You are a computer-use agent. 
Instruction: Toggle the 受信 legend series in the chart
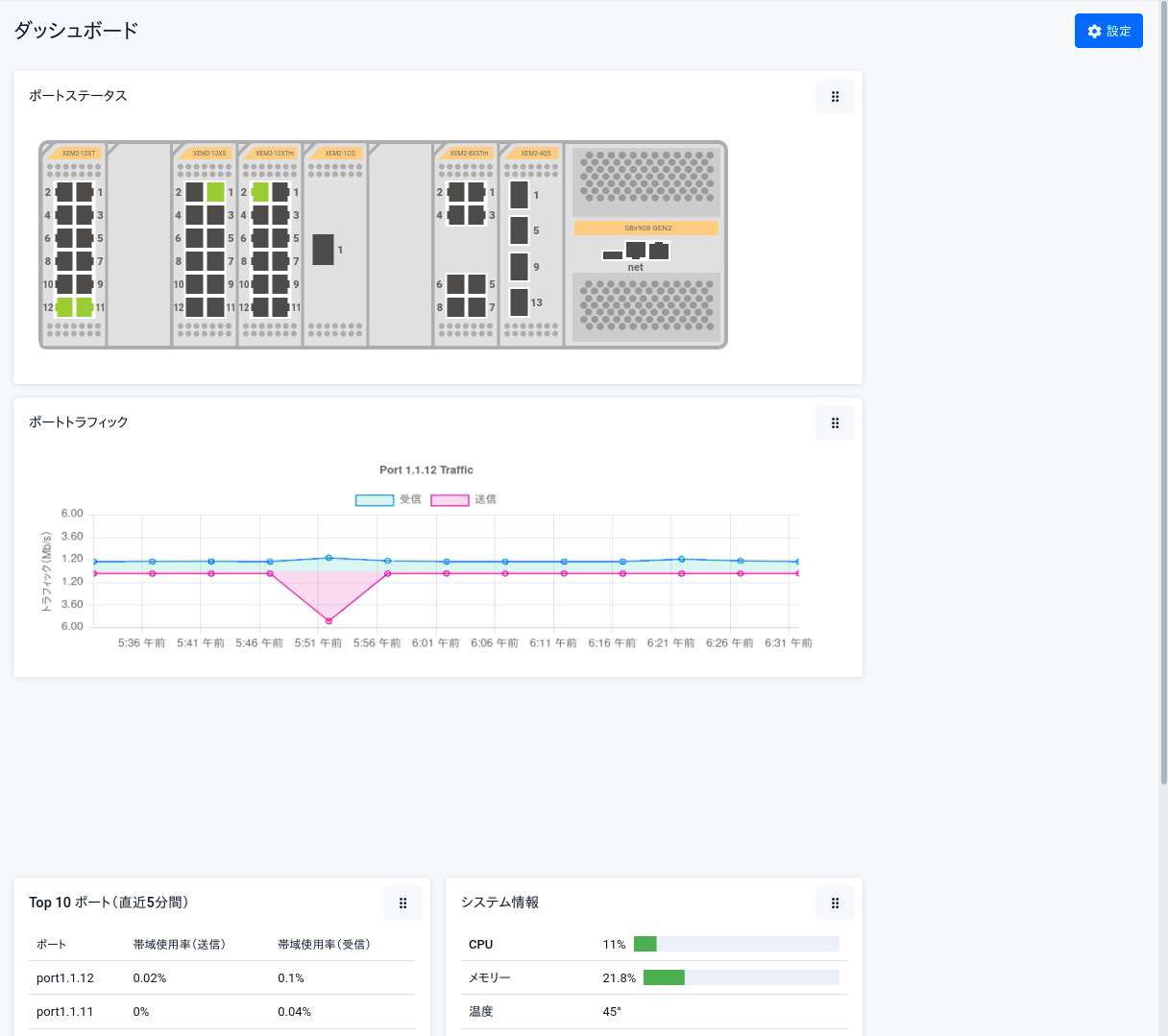click(375, 499)
